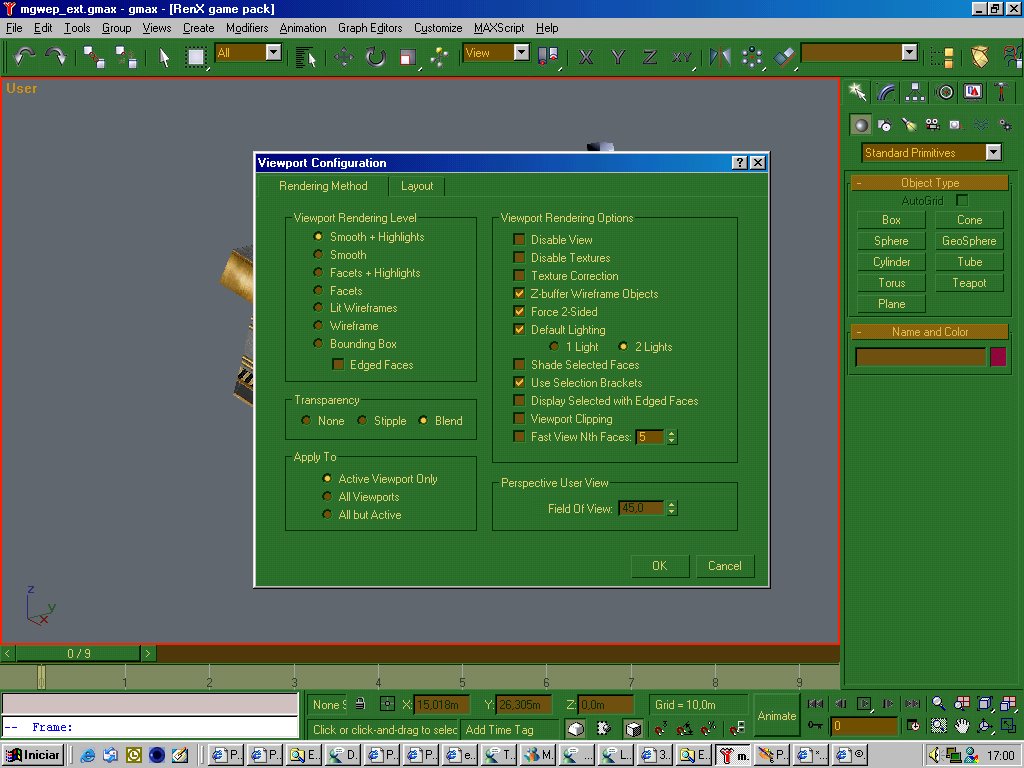Switch to the Rendering Method tab

coord(323,186)
